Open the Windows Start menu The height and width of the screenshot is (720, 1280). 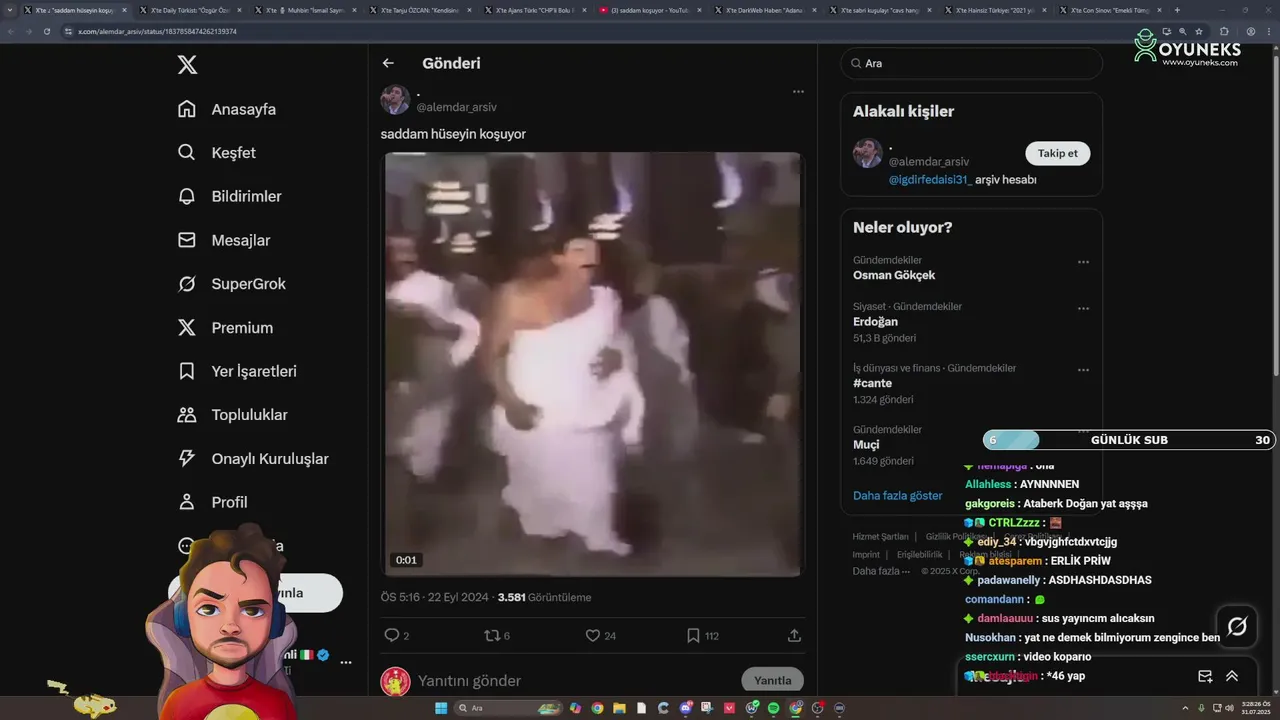coord(441,708)
